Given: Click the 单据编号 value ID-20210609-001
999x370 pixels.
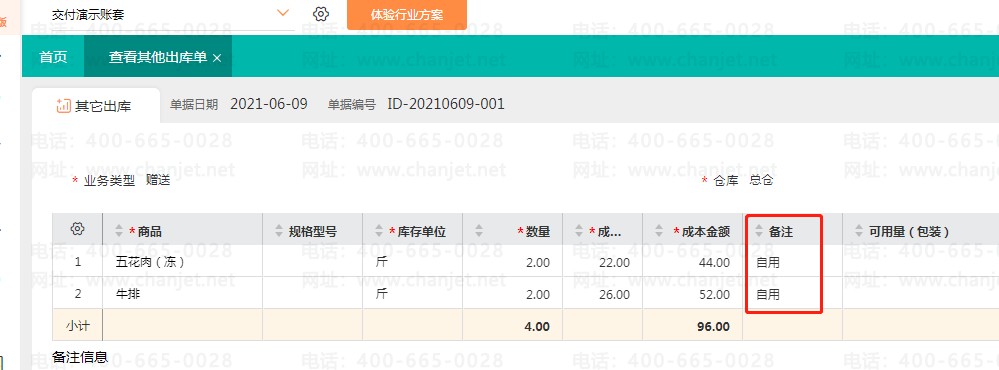Looking at the screenshot, I should click(446, 104).
